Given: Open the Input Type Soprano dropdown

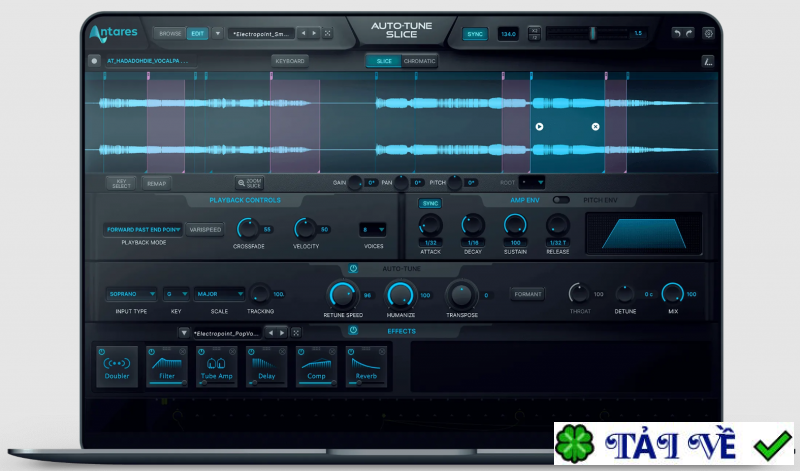Looking at the screenshot, I should tap(131, 294).
